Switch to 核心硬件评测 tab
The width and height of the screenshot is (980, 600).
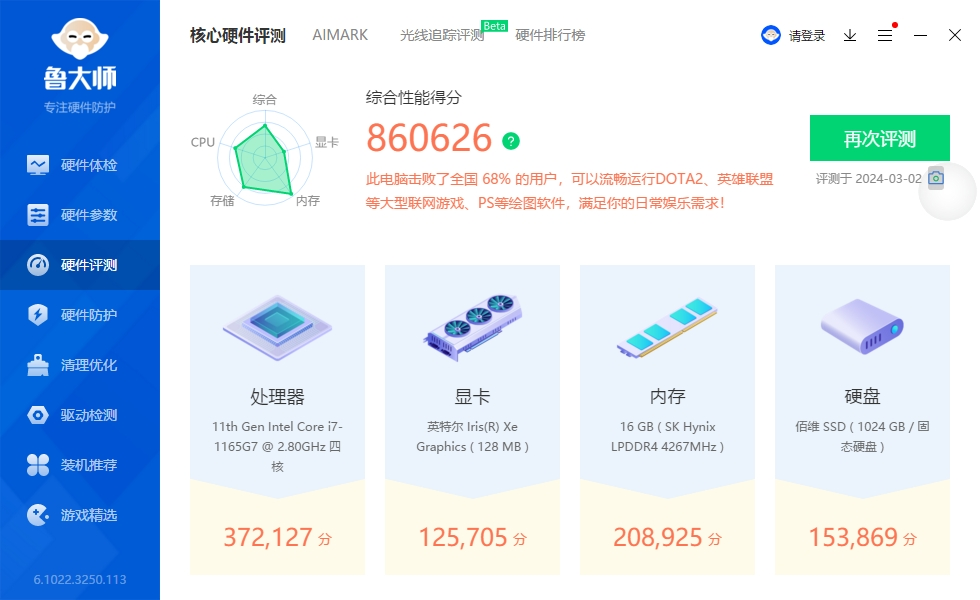tap(238, 36)
